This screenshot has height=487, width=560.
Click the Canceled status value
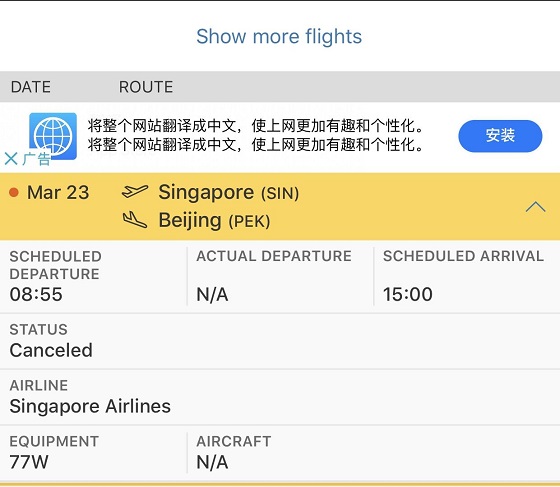[51, 350]
